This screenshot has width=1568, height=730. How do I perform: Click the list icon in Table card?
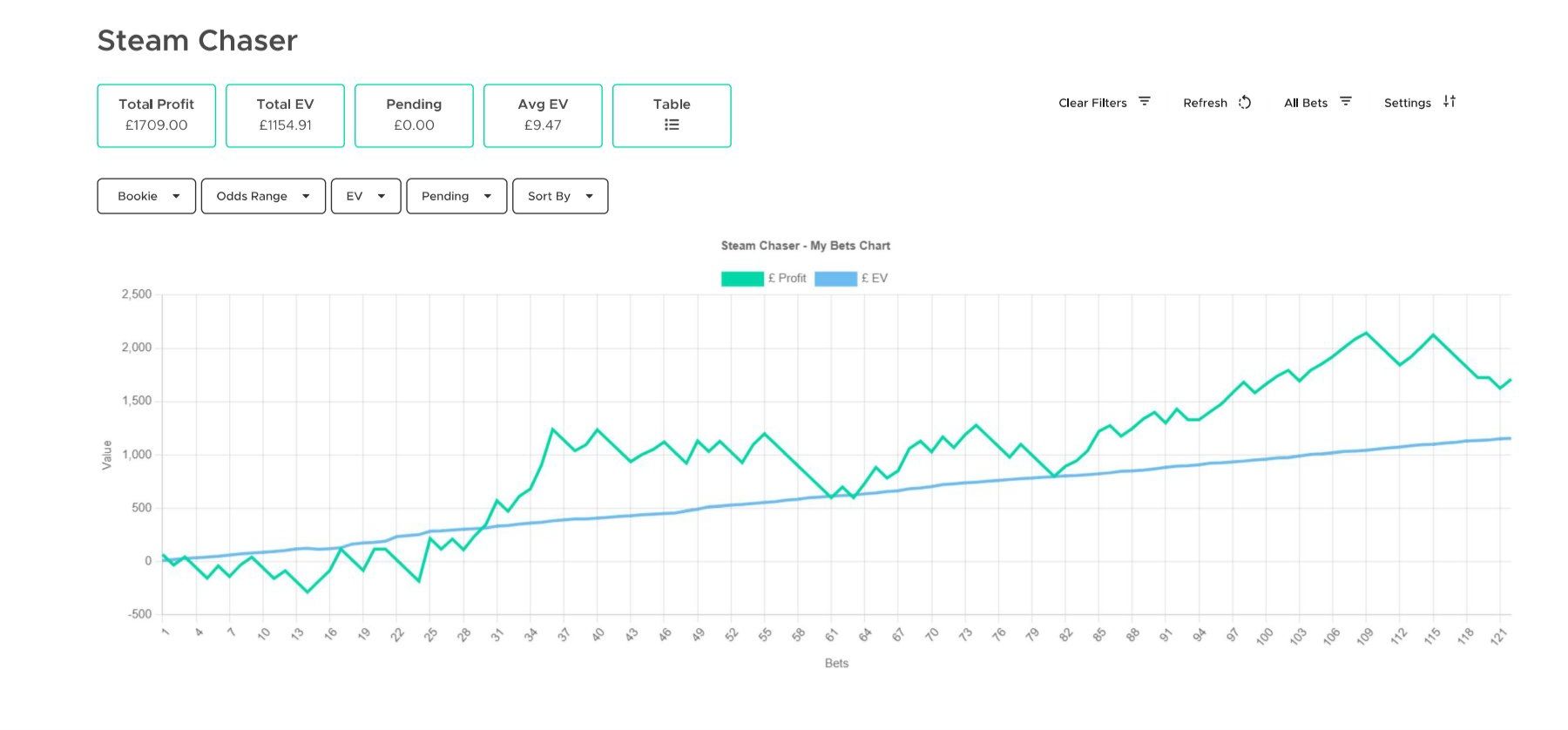672,125
